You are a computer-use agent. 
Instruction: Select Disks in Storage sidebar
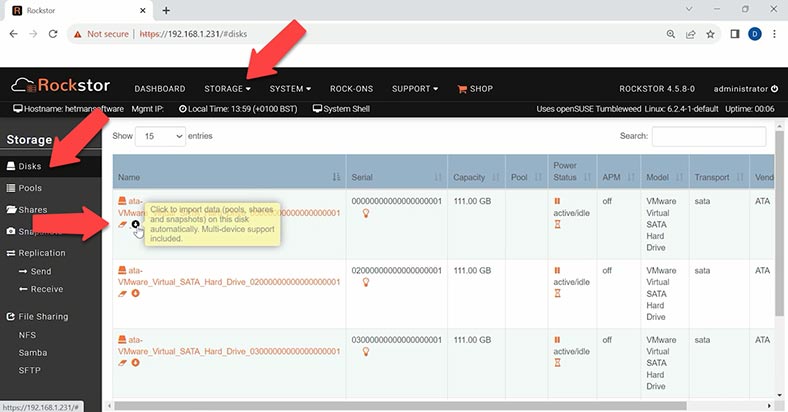tap(50, 166)
